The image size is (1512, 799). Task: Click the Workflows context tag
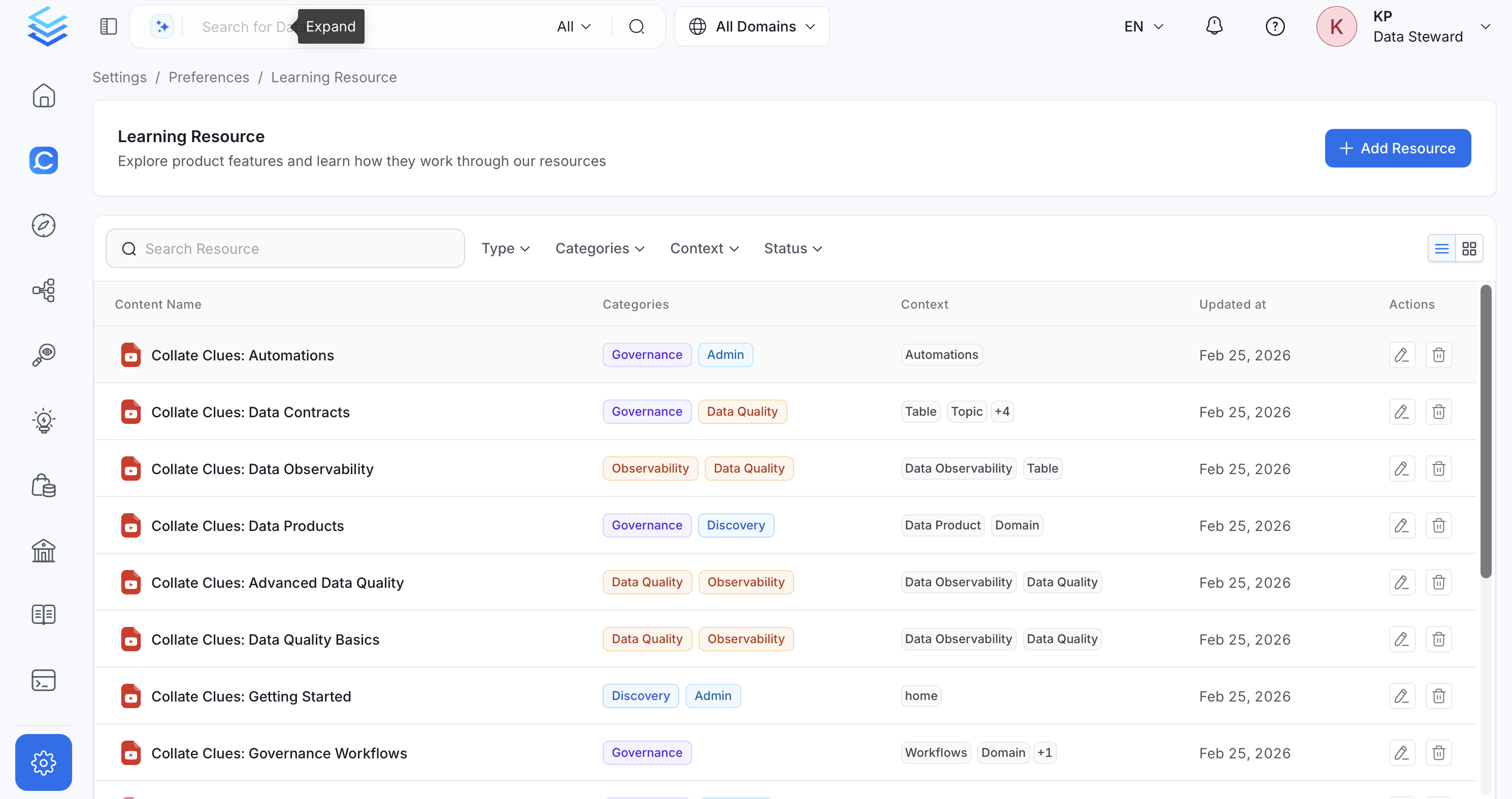coord(936,753)
